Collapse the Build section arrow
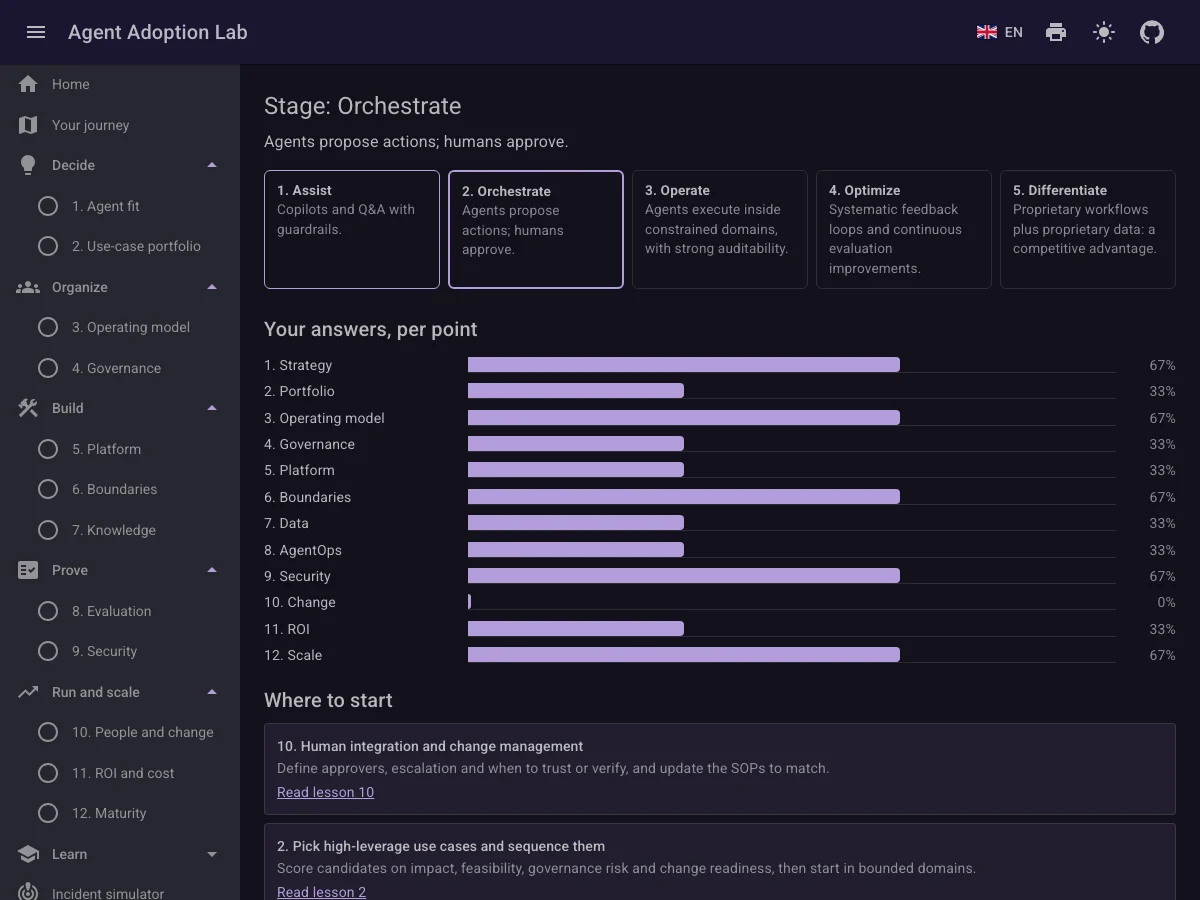 tap(212, 408)
